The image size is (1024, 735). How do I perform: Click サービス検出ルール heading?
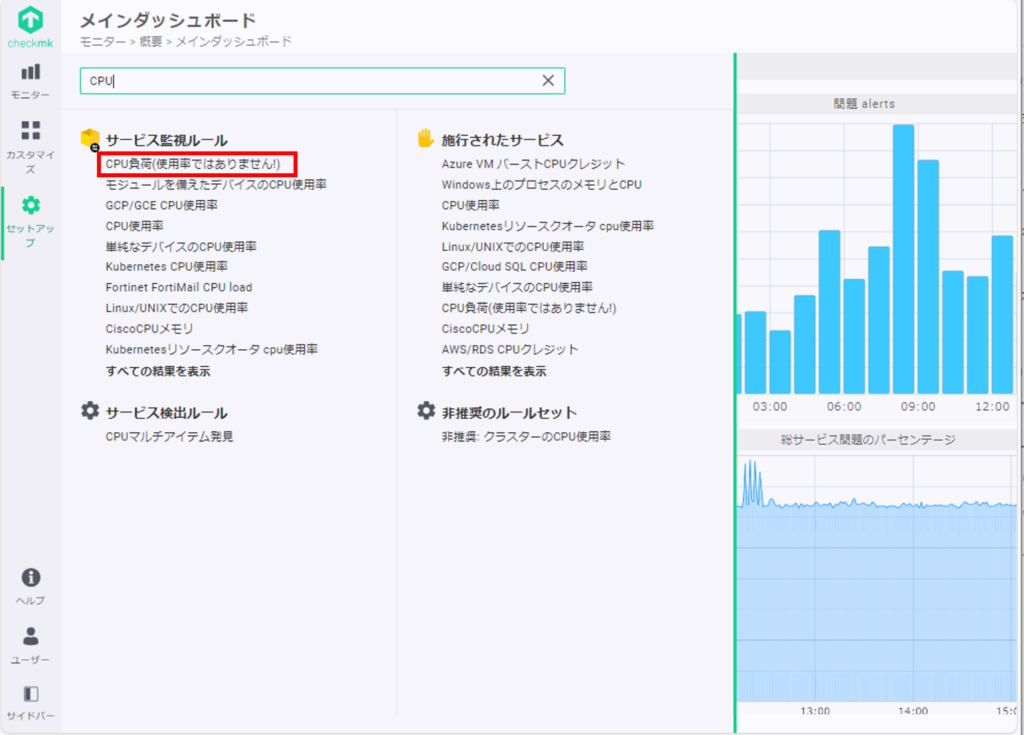167,413
